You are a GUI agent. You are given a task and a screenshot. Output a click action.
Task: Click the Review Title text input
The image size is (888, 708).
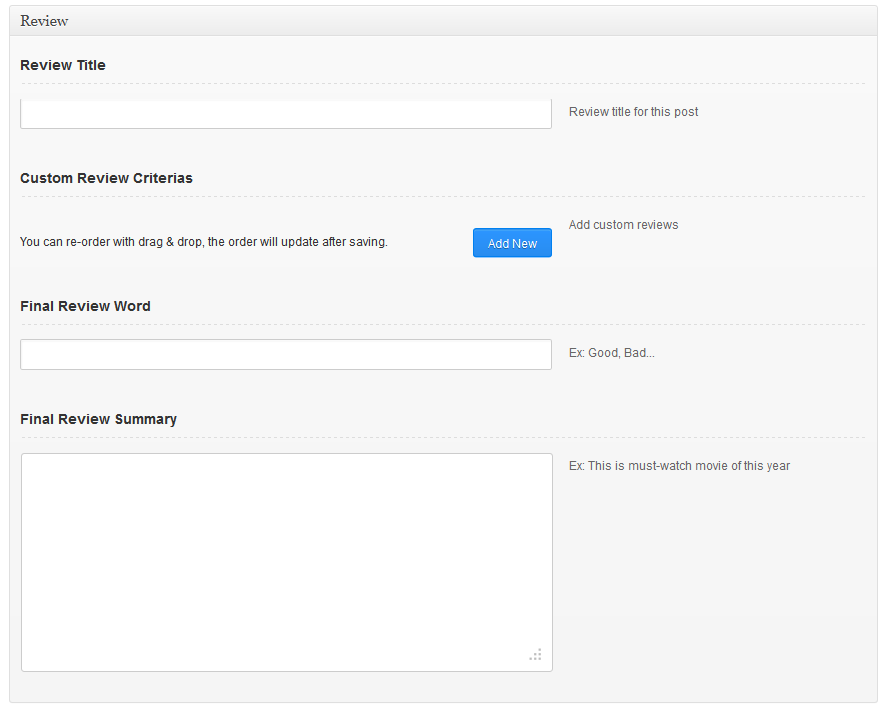tap(285, 114)
